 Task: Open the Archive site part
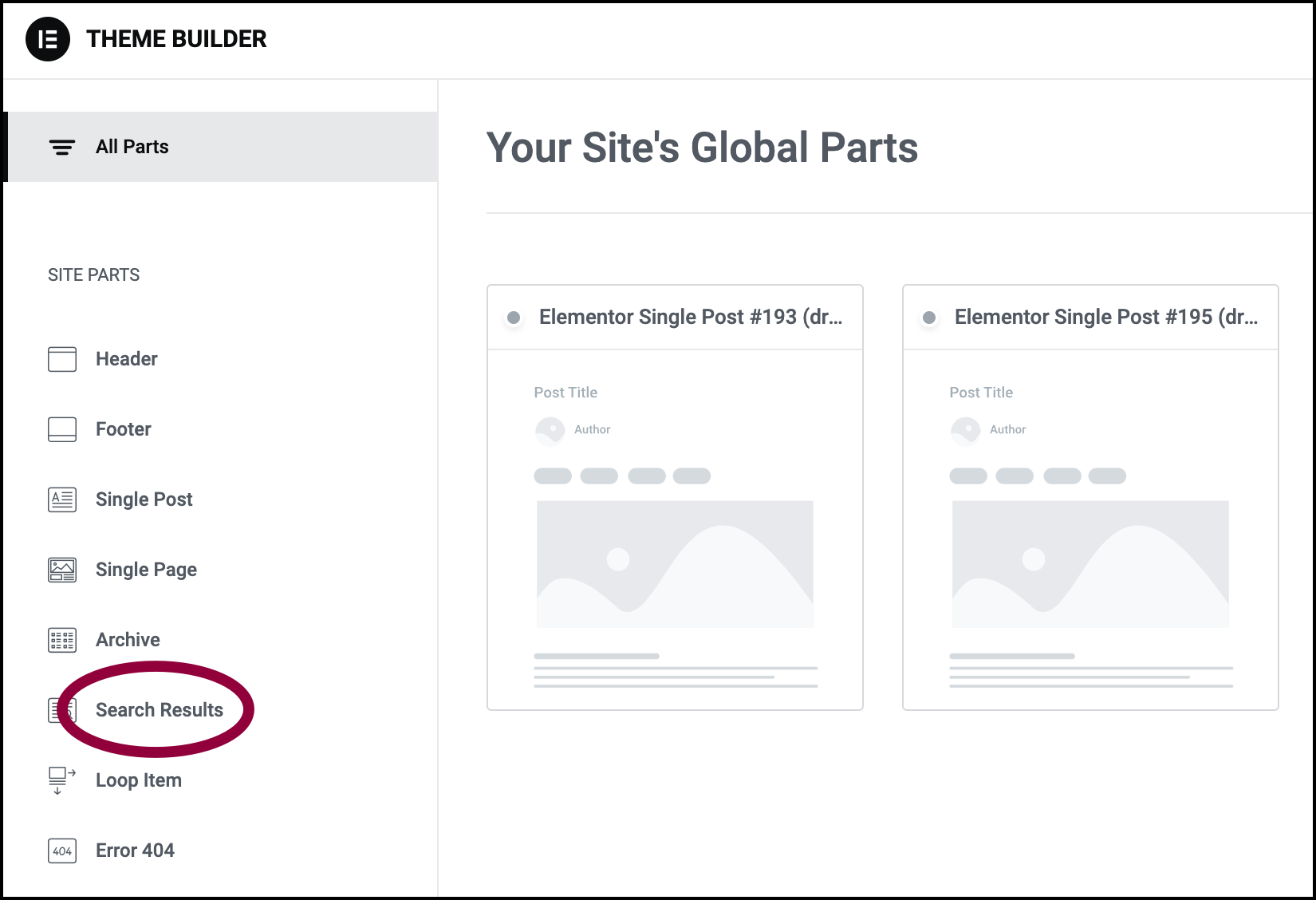click(x=128, y=640)
